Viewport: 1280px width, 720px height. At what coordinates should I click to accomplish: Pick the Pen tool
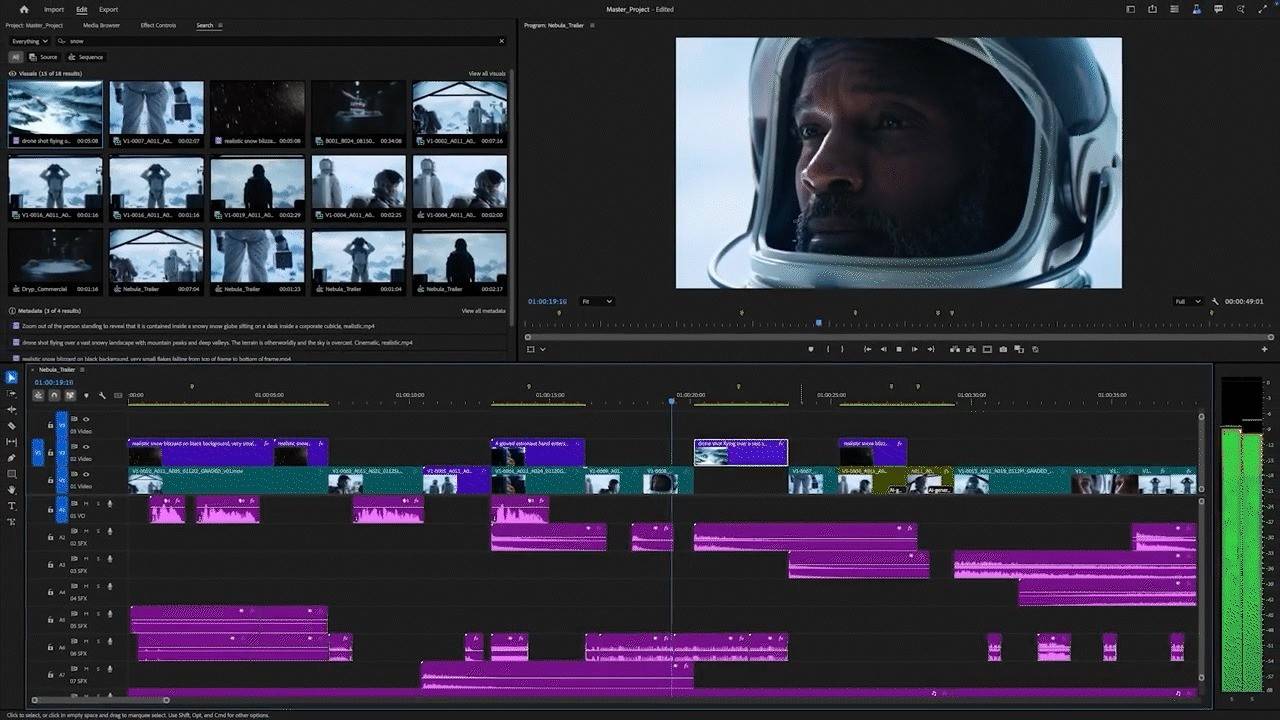coord(12,458)
